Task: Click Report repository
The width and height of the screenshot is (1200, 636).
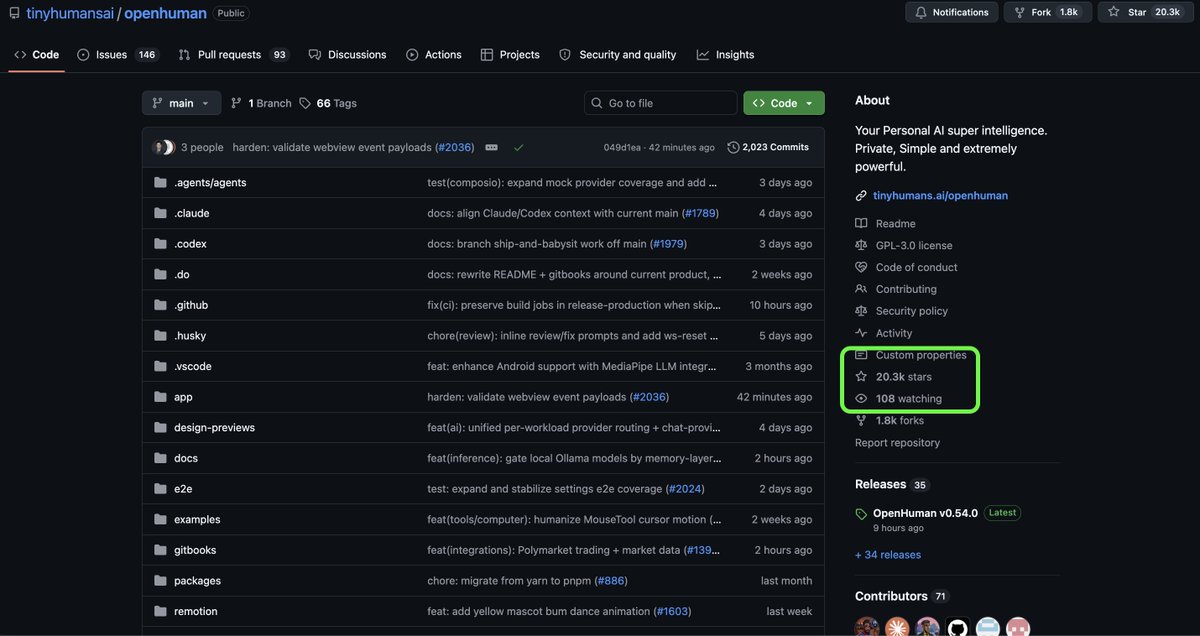Action: pos(897,443)
